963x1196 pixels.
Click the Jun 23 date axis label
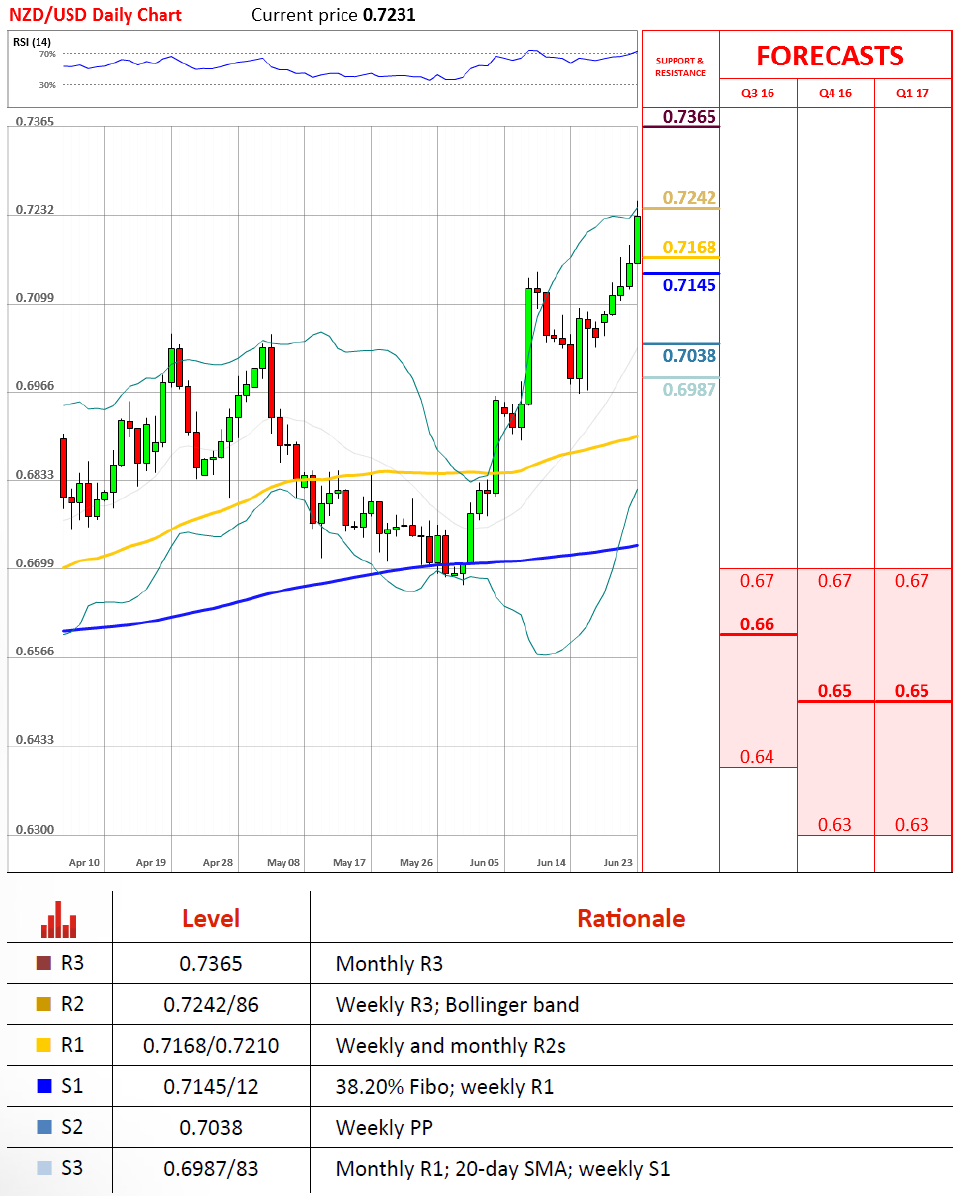pyautogui.click(x=618, y=863)
